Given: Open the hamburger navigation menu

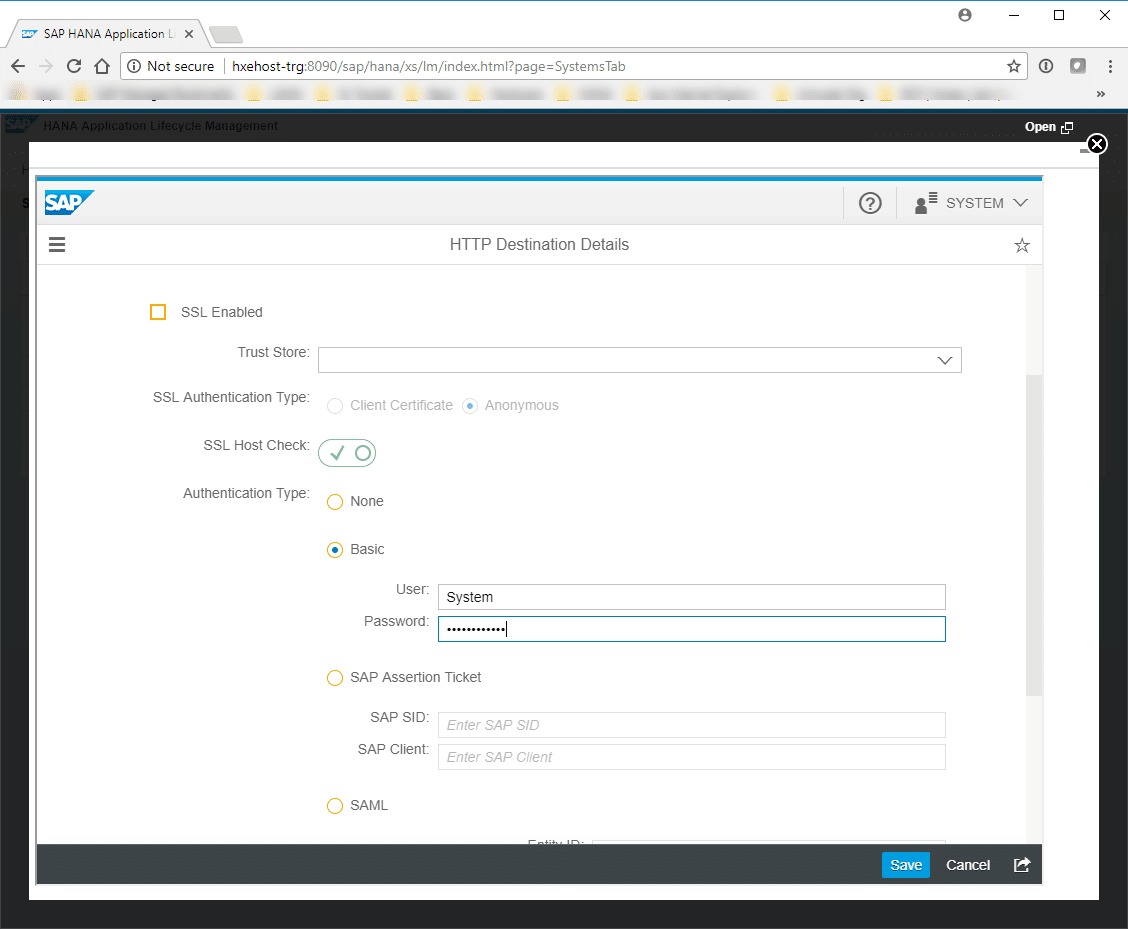Looking at the screenshot, I should point(57,244).
